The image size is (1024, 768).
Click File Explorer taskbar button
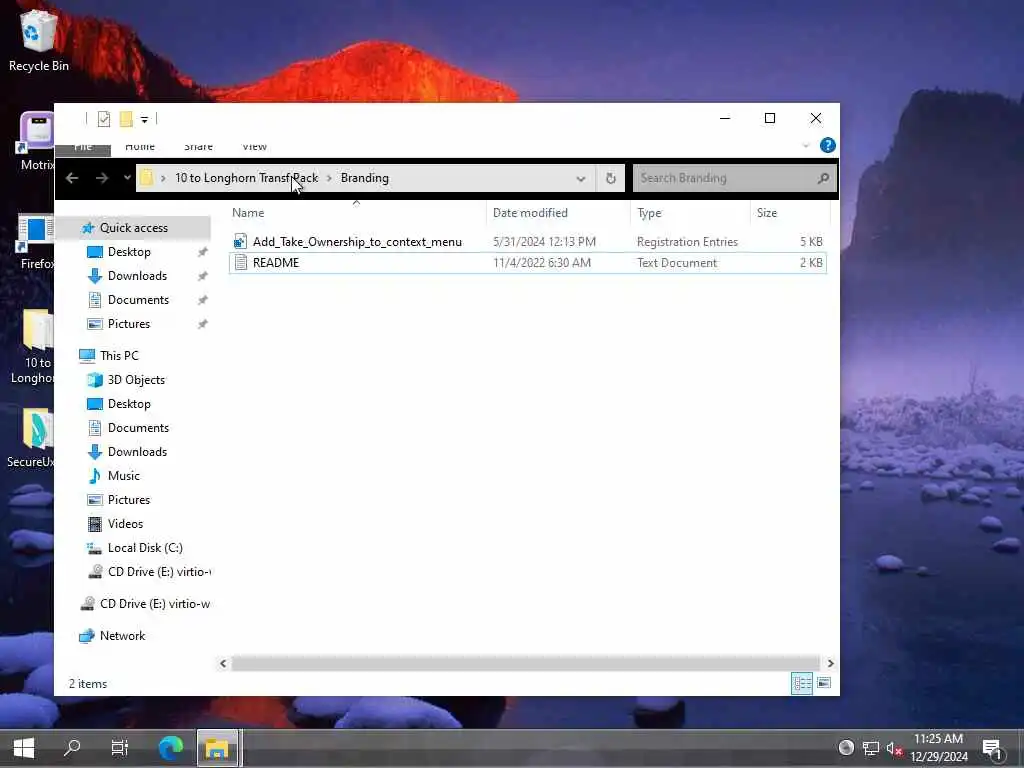(x=217, y=748)
